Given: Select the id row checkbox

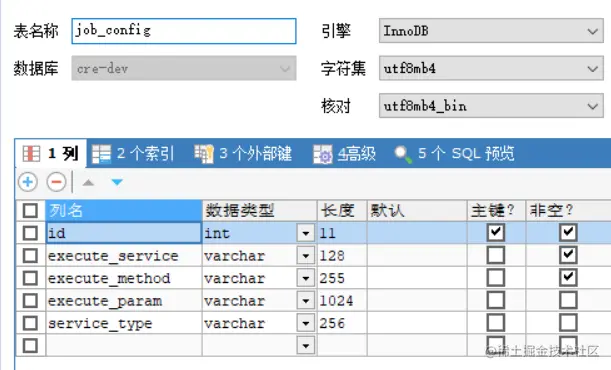Looking at the screenshot, I should point(30,233).
